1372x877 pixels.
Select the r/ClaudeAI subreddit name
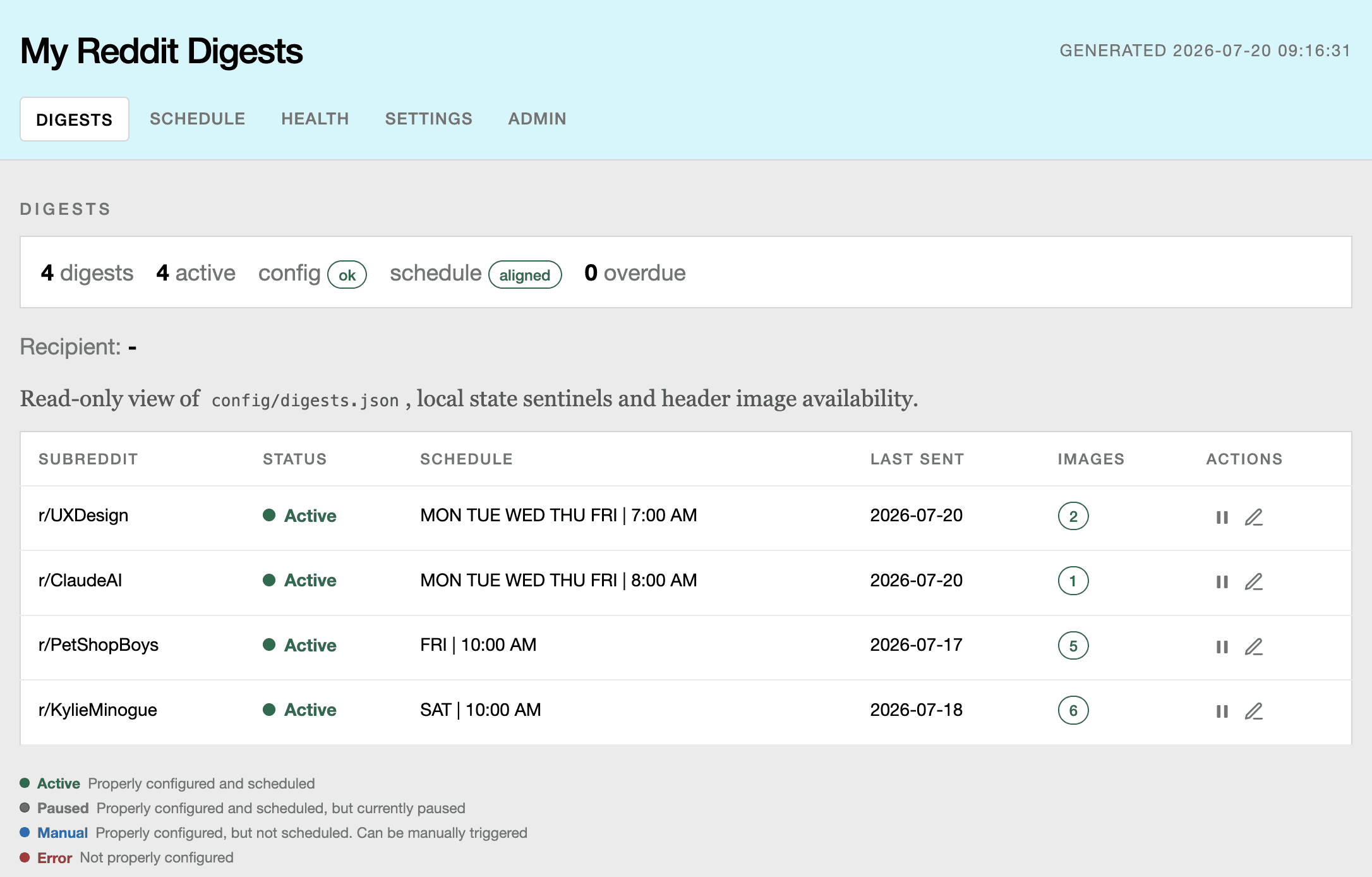pos(80,580)
